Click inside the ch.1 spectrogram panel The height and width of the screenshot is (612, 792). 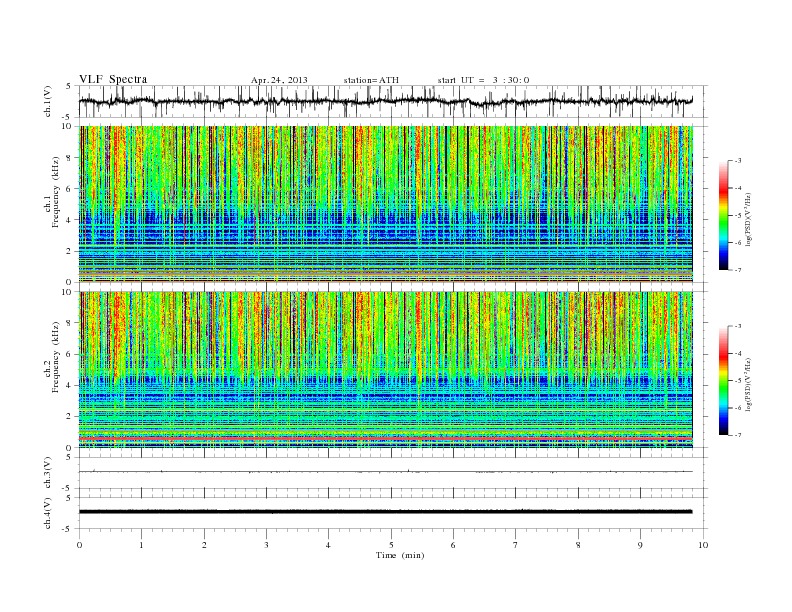pyautogui.click(x=385, y=204)
